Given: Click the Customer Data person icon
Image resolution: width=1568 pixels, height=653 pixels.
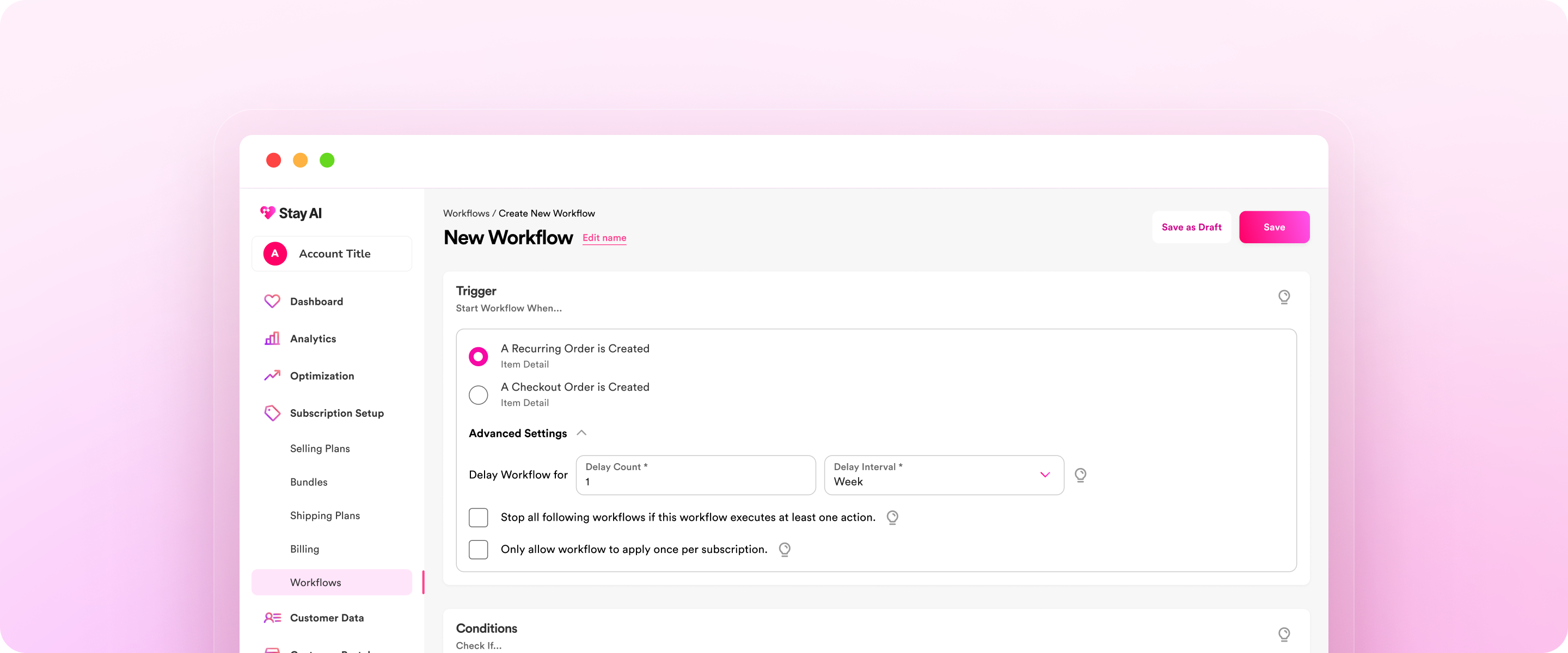Looking at the screenshot, I should (x=272, y=618).
